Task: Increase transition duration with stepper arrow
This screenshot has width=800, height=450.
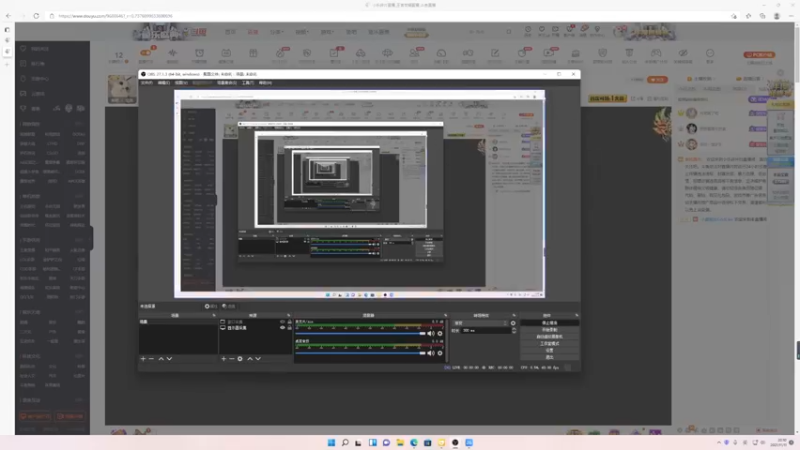Action: (514, 329)
